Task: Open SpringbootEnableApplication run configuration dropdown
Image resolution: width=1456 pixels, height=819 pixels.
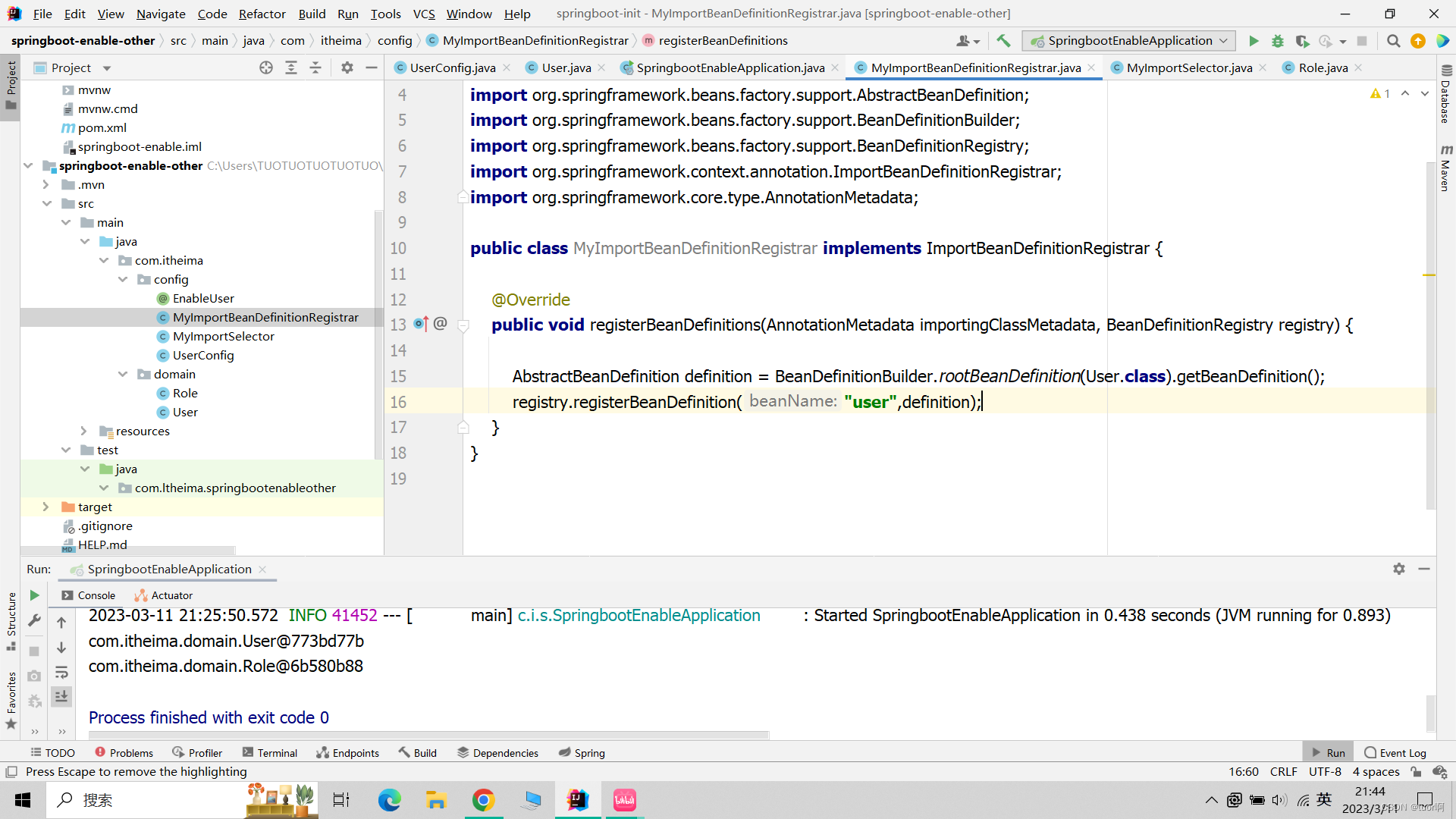Action: click(x=1129, y=41)
